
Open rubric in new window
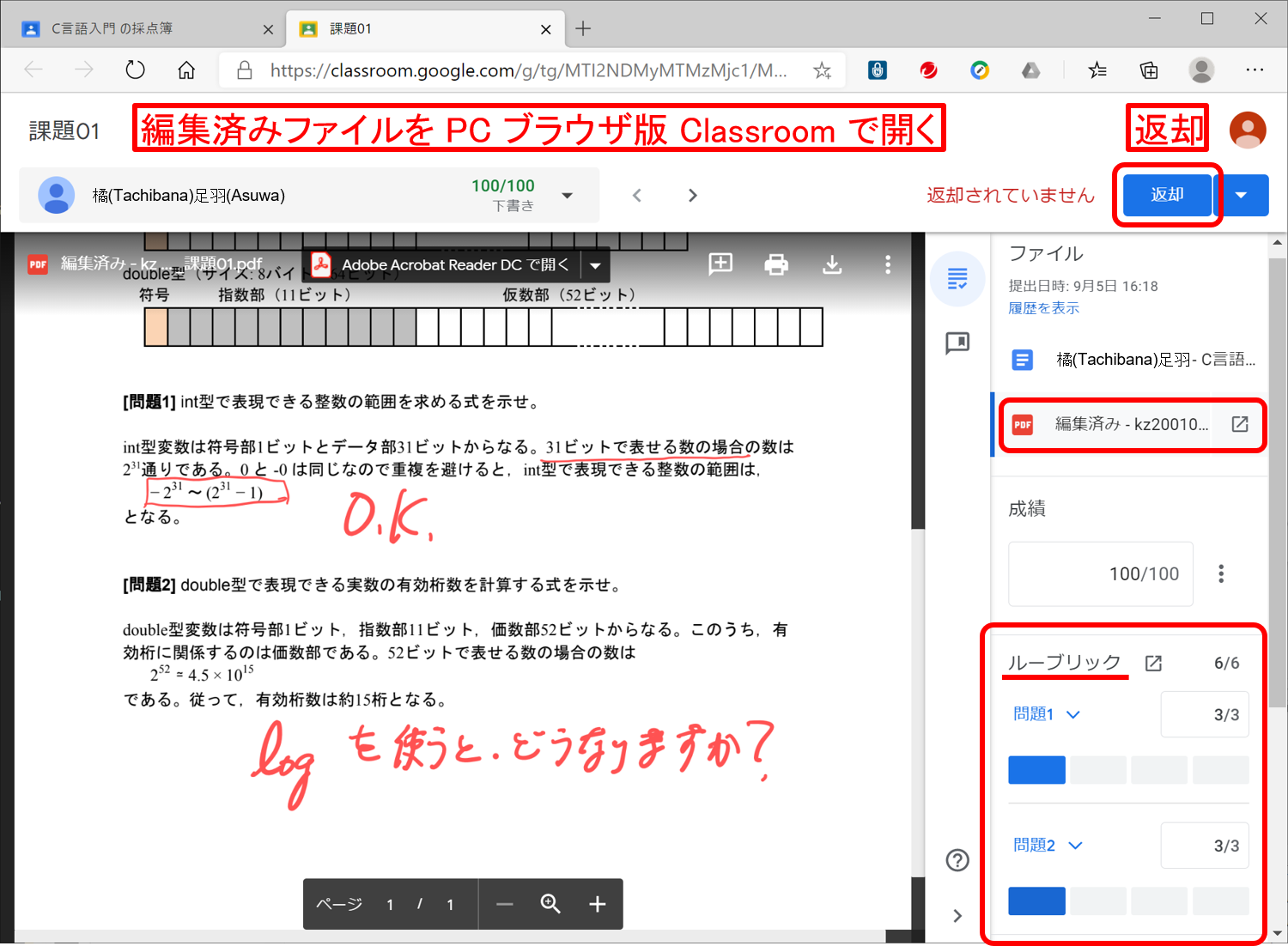(1153, 663)
